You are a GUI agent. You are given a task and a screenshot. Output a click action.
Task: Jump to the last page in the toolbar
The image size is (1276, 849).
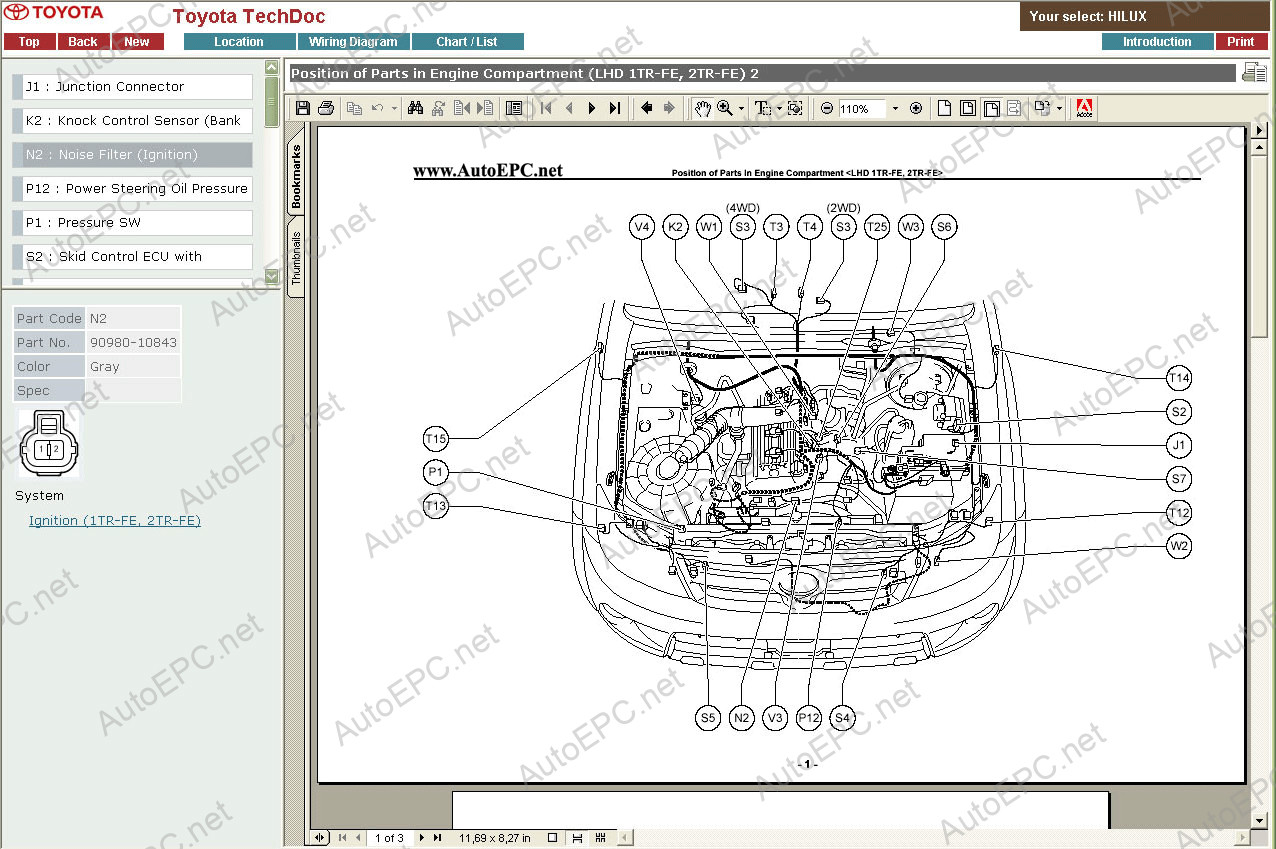[615, 108]
